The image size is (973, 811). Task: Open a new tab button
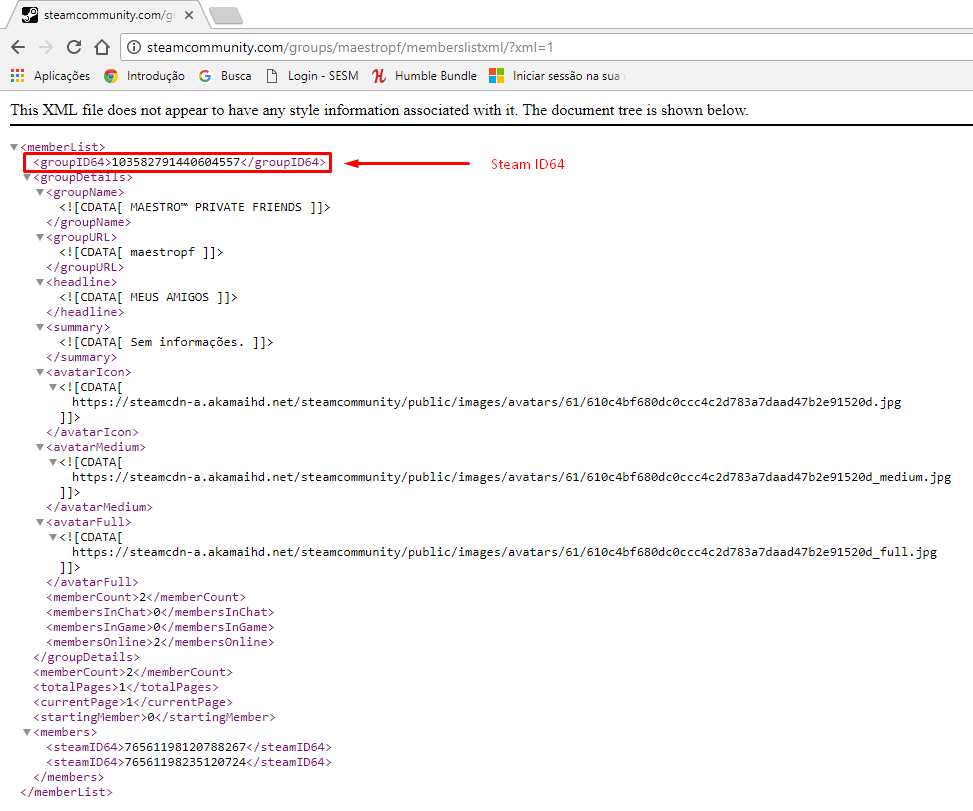pyautogui.click(x=226, y=16)
